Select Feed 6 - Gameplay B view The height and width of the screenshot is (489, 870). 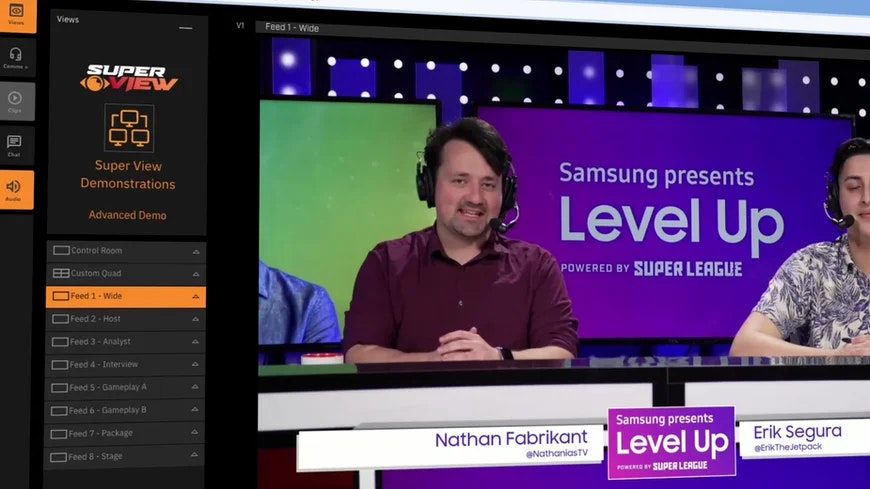tap(124, 410)
